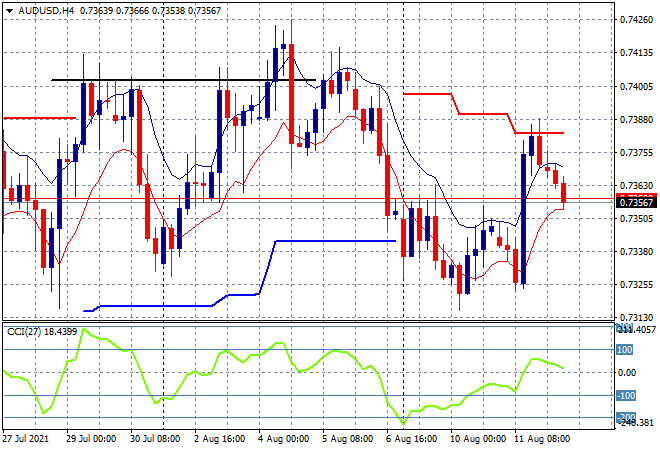Select the 0.73755 price axis label
Screen dimensions: 660x450
click(636, 152)
